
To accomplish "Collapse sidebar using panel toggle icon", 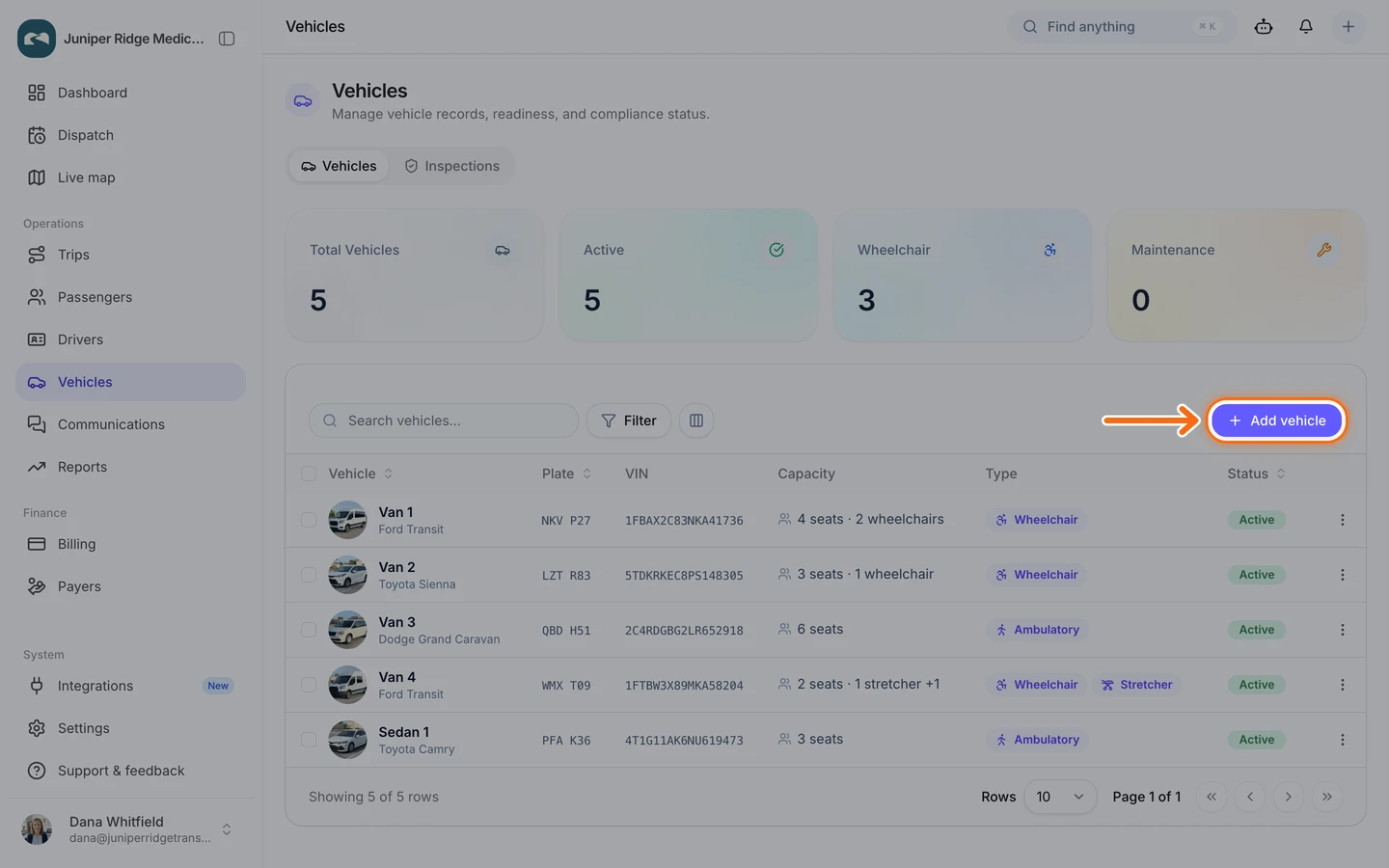I will 227,39.
